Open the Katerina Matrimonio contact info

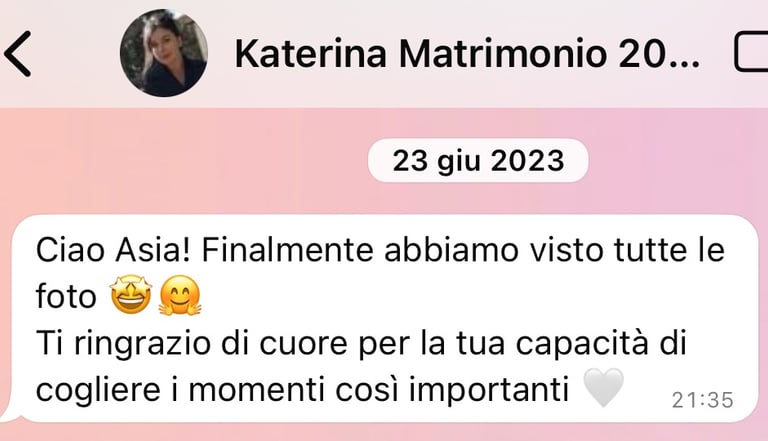[467, 54]
